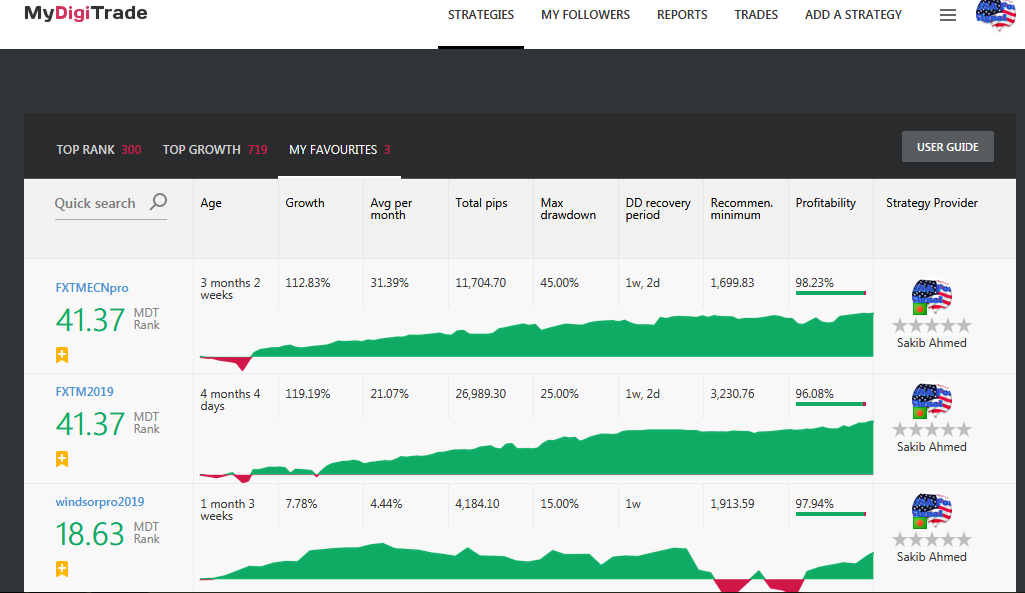The width and height of the screenshot is (1025, 593).
Task: Click Sakib Ahmed avatar in FXTM2019 row
Action: pyautogui.click(x=932, y=401)
